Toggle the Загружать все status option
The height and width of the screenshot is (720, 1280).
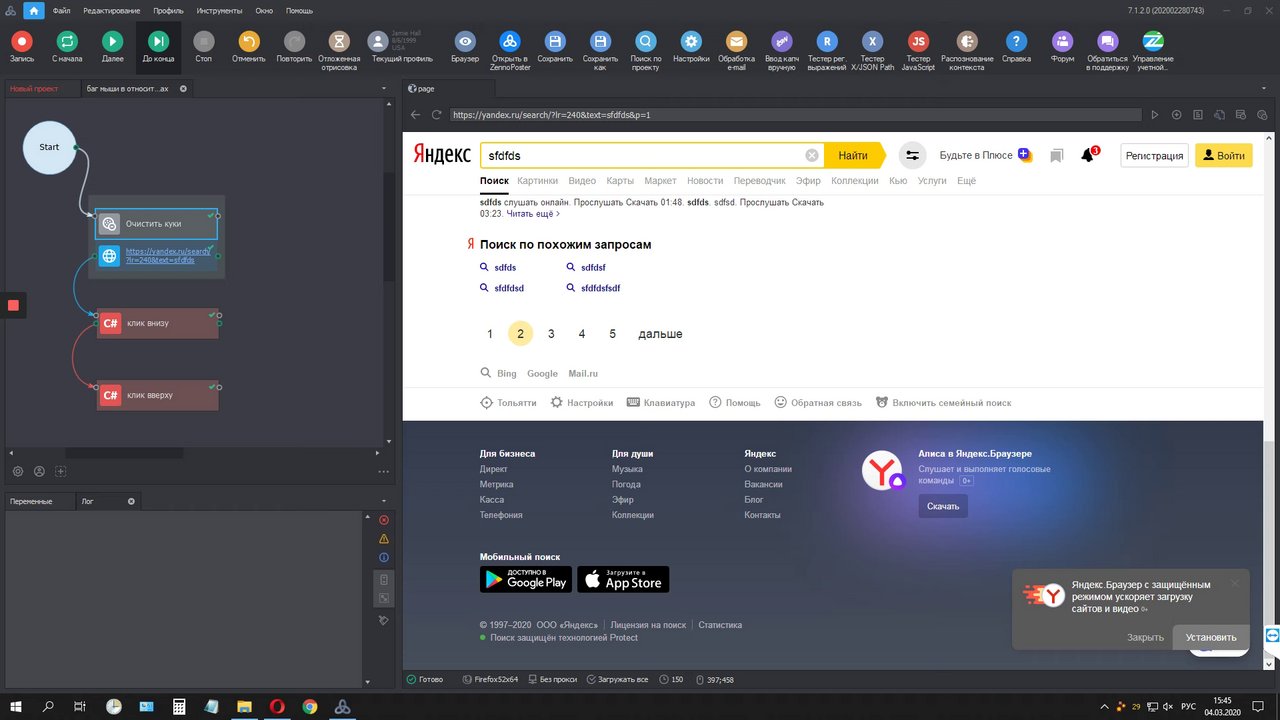tap(616, 679)
